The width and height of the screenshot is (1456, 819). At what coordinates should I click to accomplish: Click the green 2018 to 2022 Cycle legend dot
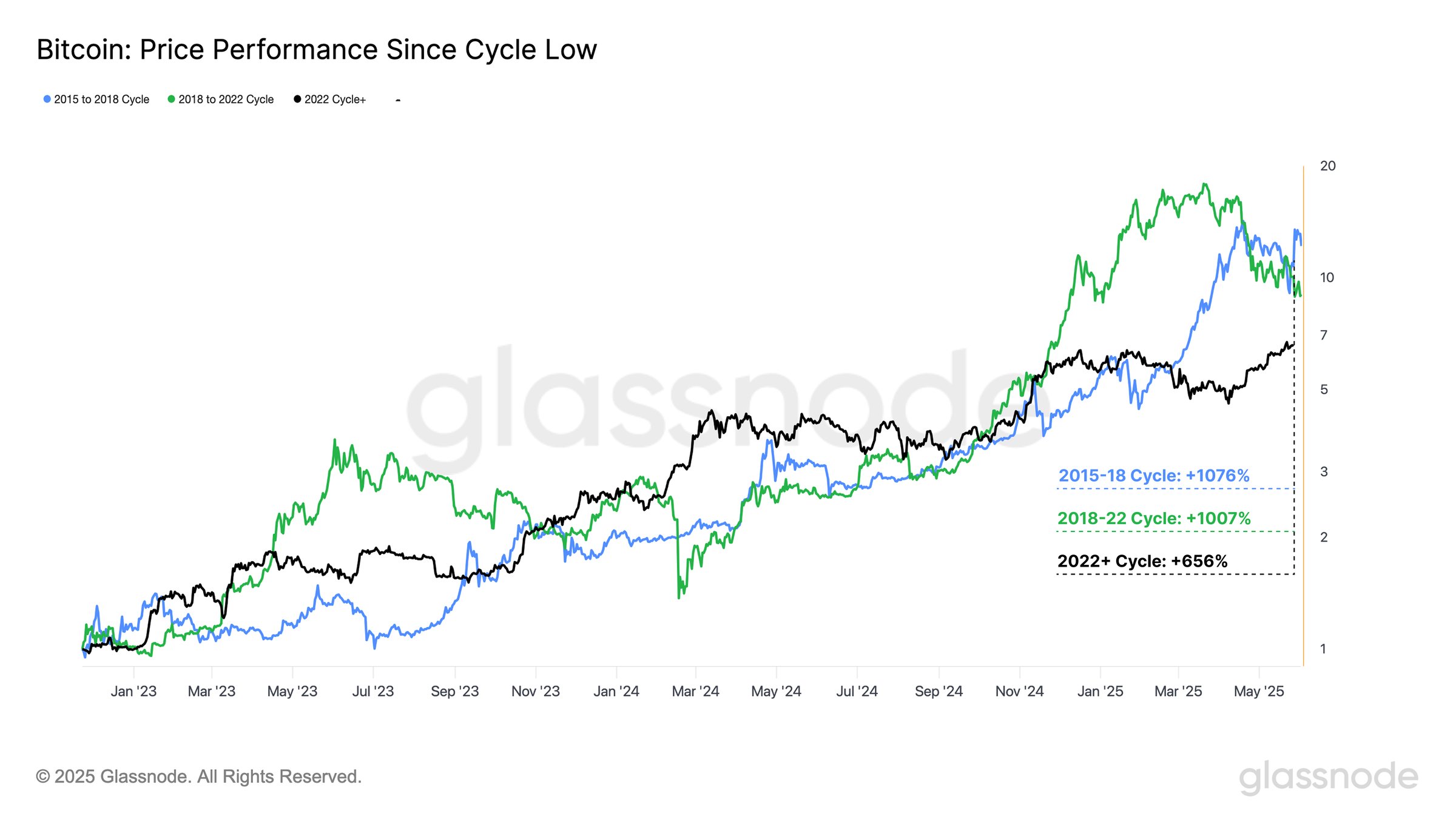[171, 99]
